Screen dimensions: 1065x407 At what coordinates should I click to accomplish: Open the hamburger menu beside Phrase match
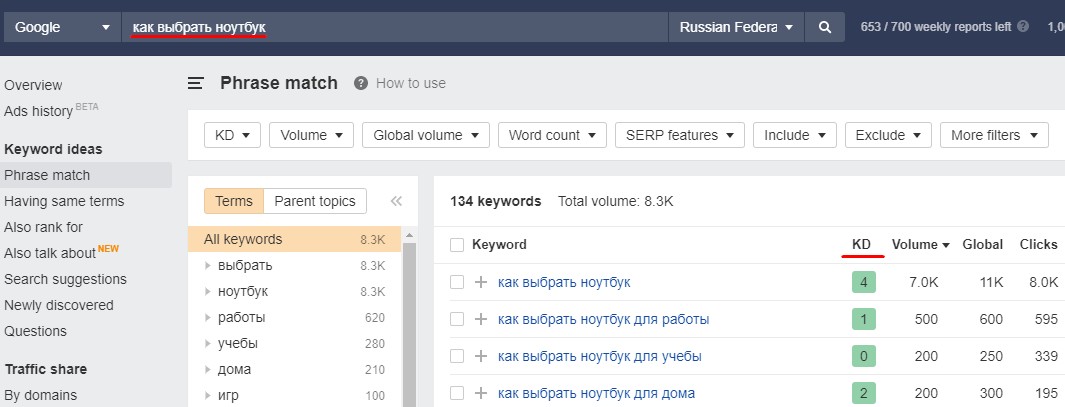(196, 84)
